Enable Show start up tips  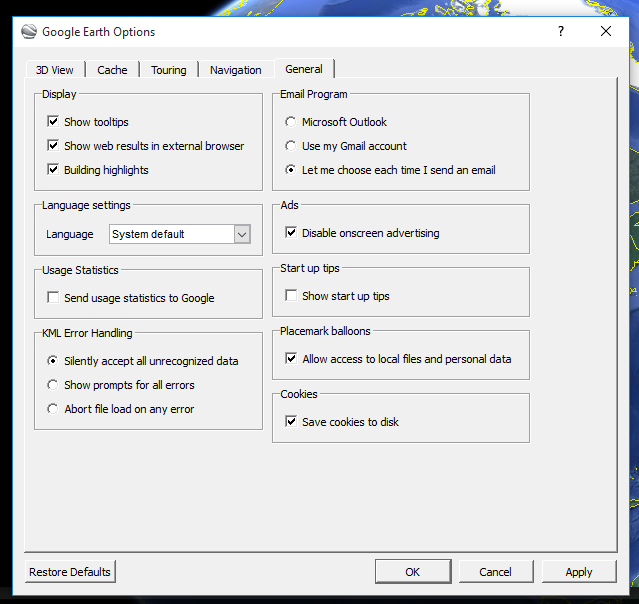(x=291, y=295)
